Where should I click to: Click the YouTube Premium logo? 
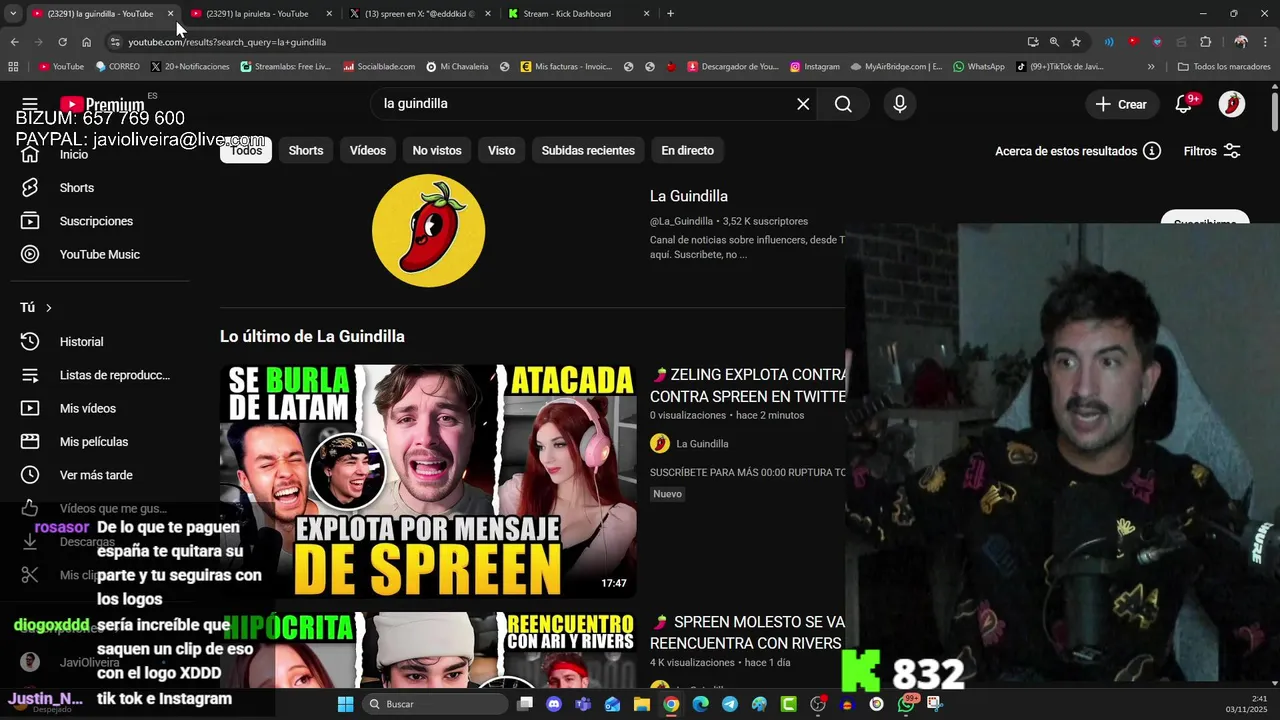click(x=102, y=104)
